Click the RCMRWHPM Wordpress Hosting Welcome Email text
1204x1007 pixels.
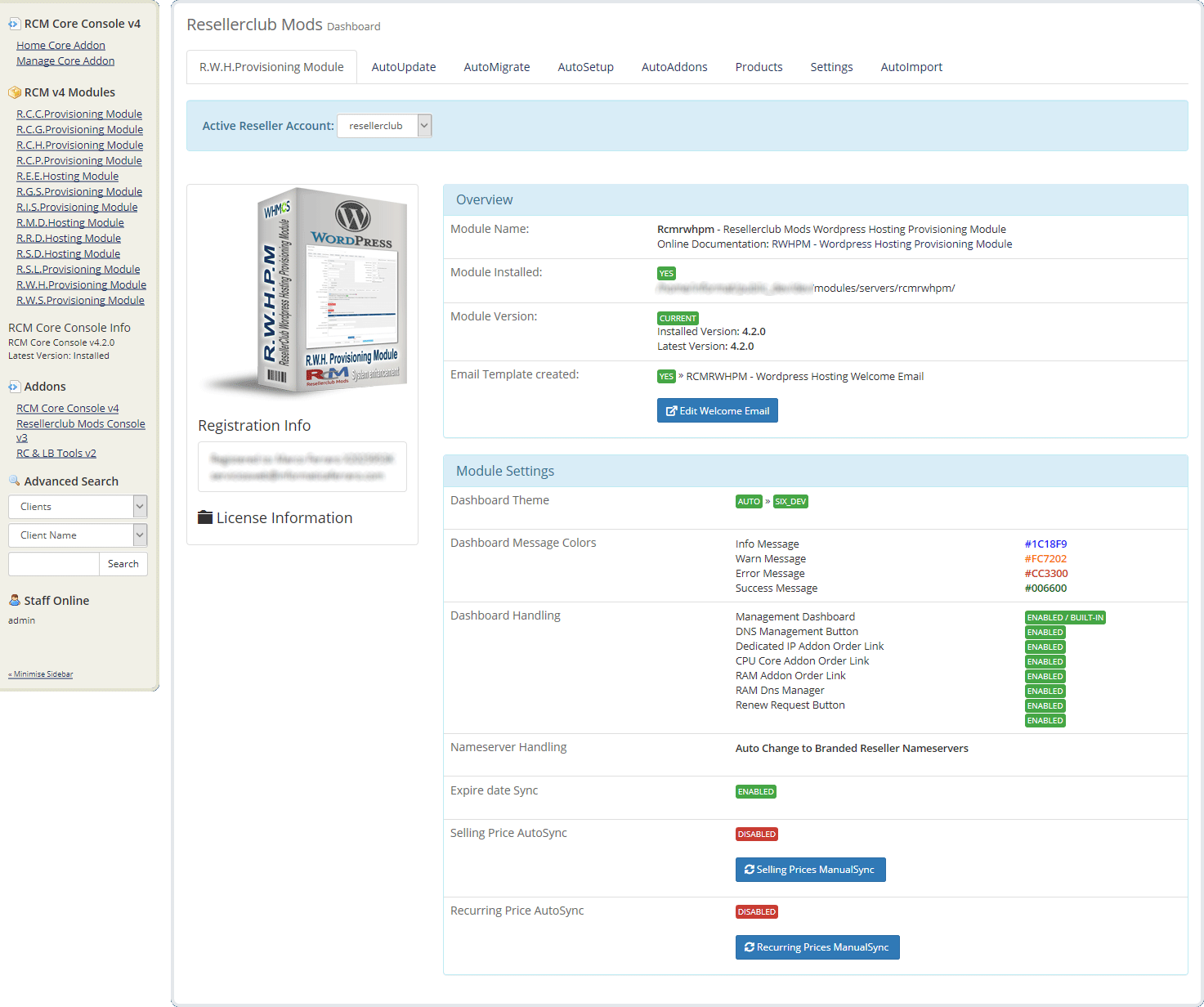805,377
